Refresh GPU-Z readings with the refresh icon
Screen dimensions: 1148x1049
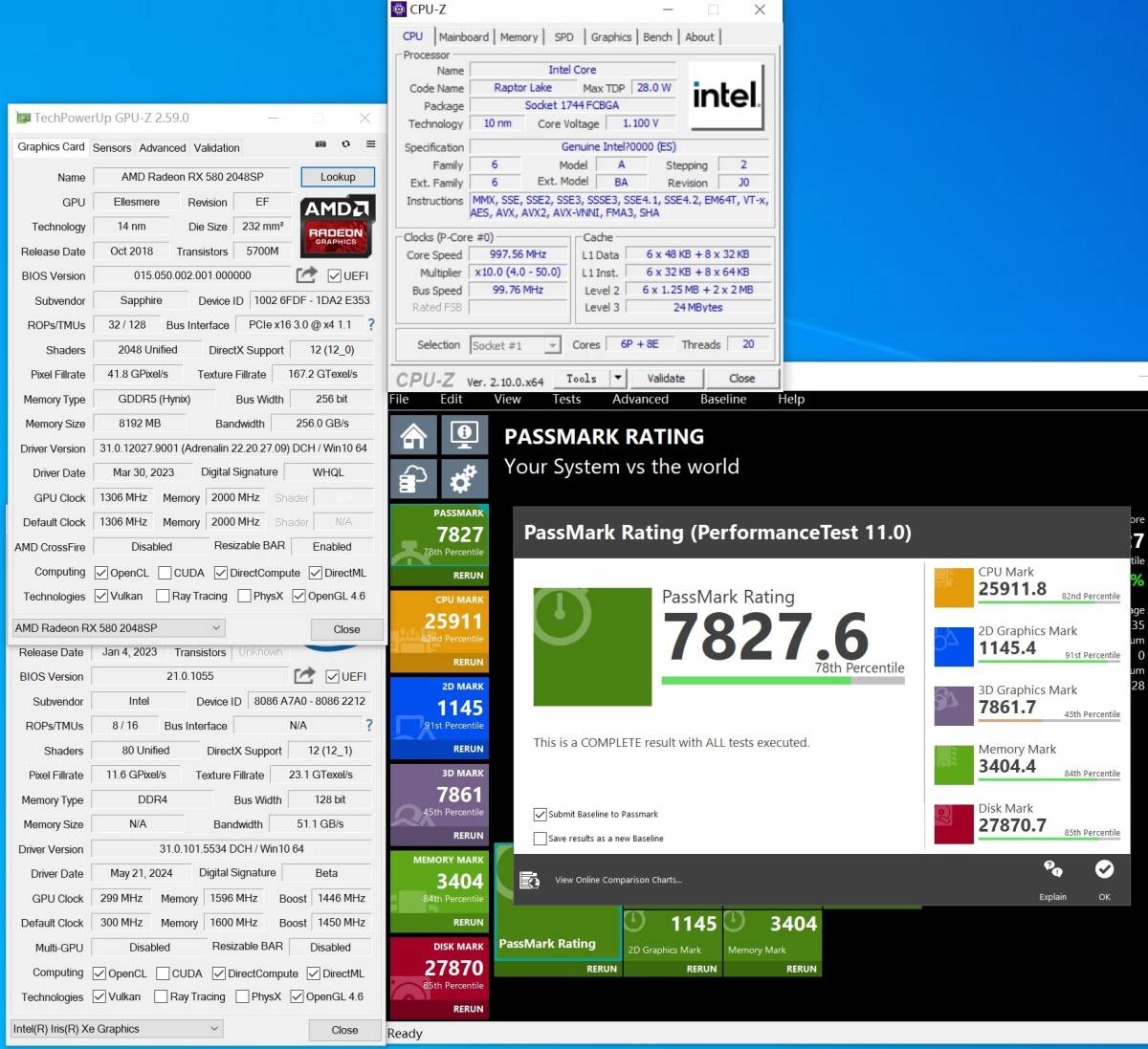pyautogui.click(x=345, y=144)
